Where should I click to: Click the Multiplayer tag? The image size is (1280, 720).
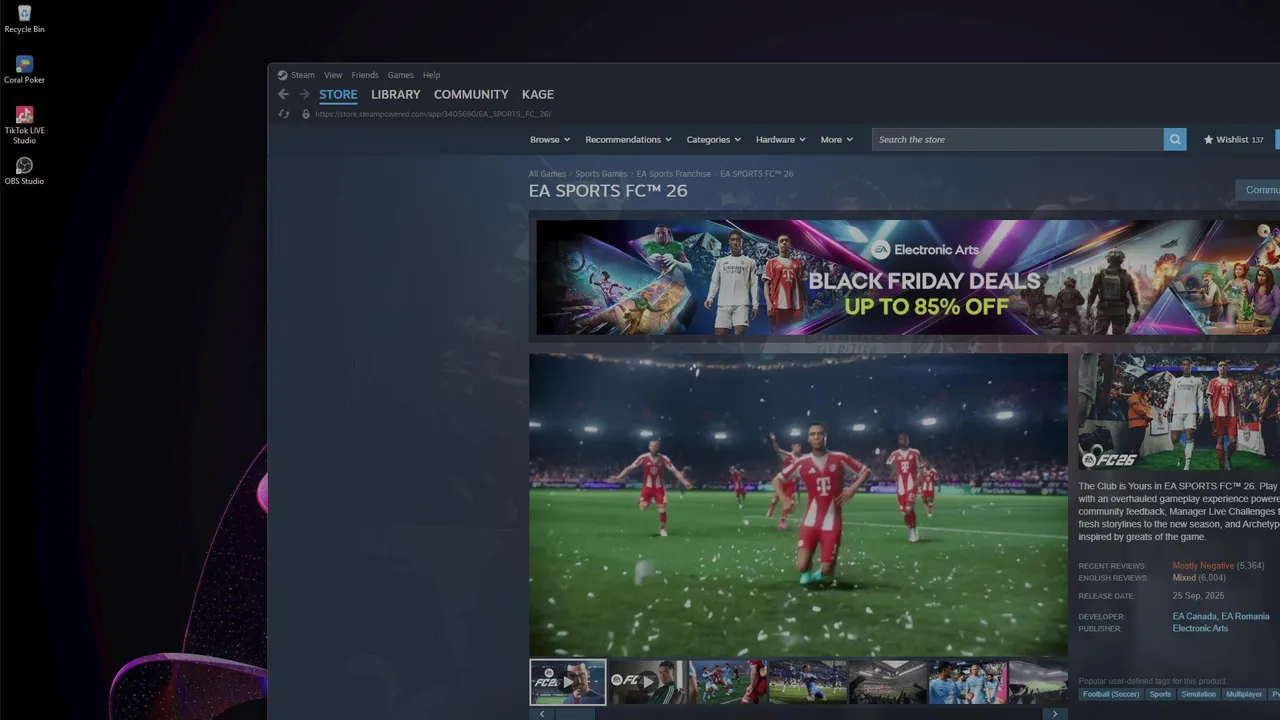point(1245,694)
